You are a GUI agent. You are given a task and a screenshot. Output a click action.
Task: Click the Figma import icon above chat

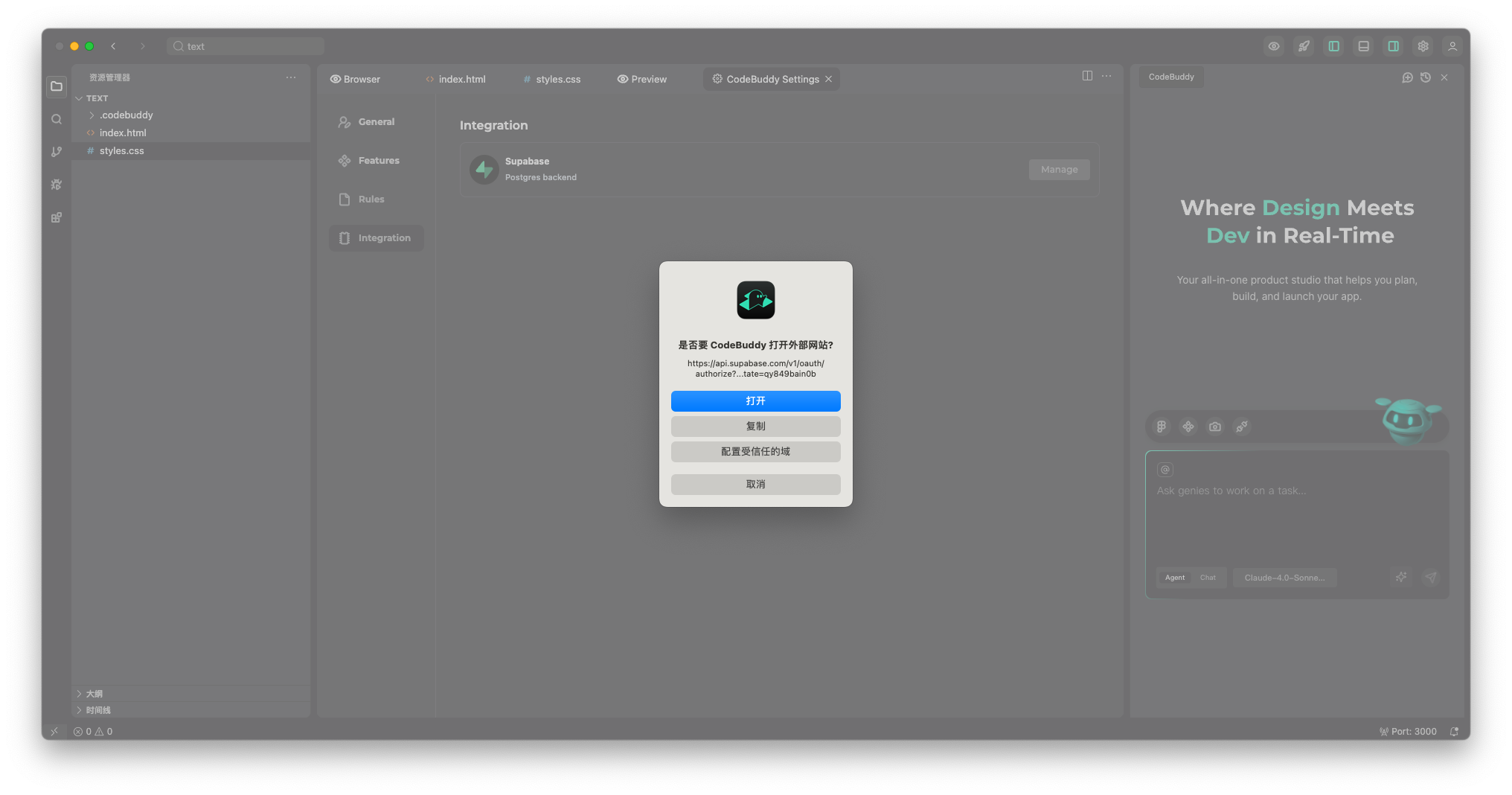pyautogui.click(x=1161, y=427)
